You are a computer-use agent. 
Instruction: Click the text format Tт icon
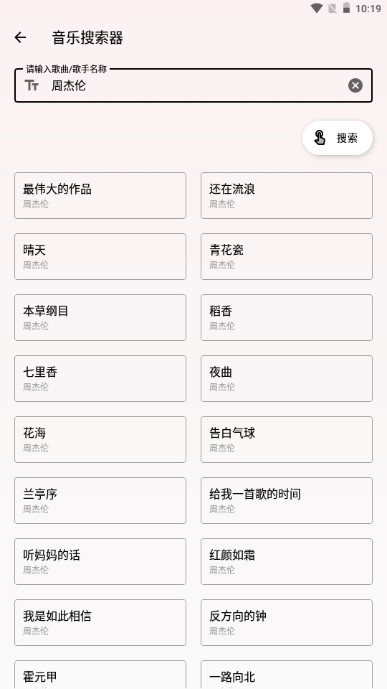32,85
